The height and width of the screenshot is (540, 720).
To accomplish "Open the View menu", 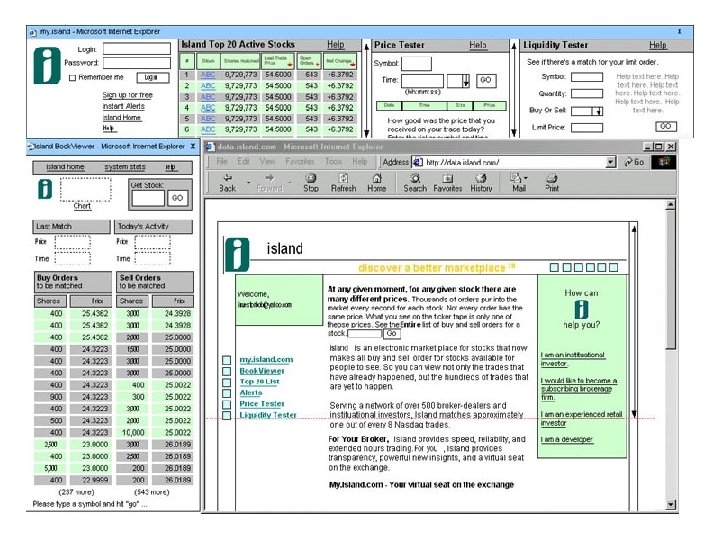I will click(x=267, y=162).
